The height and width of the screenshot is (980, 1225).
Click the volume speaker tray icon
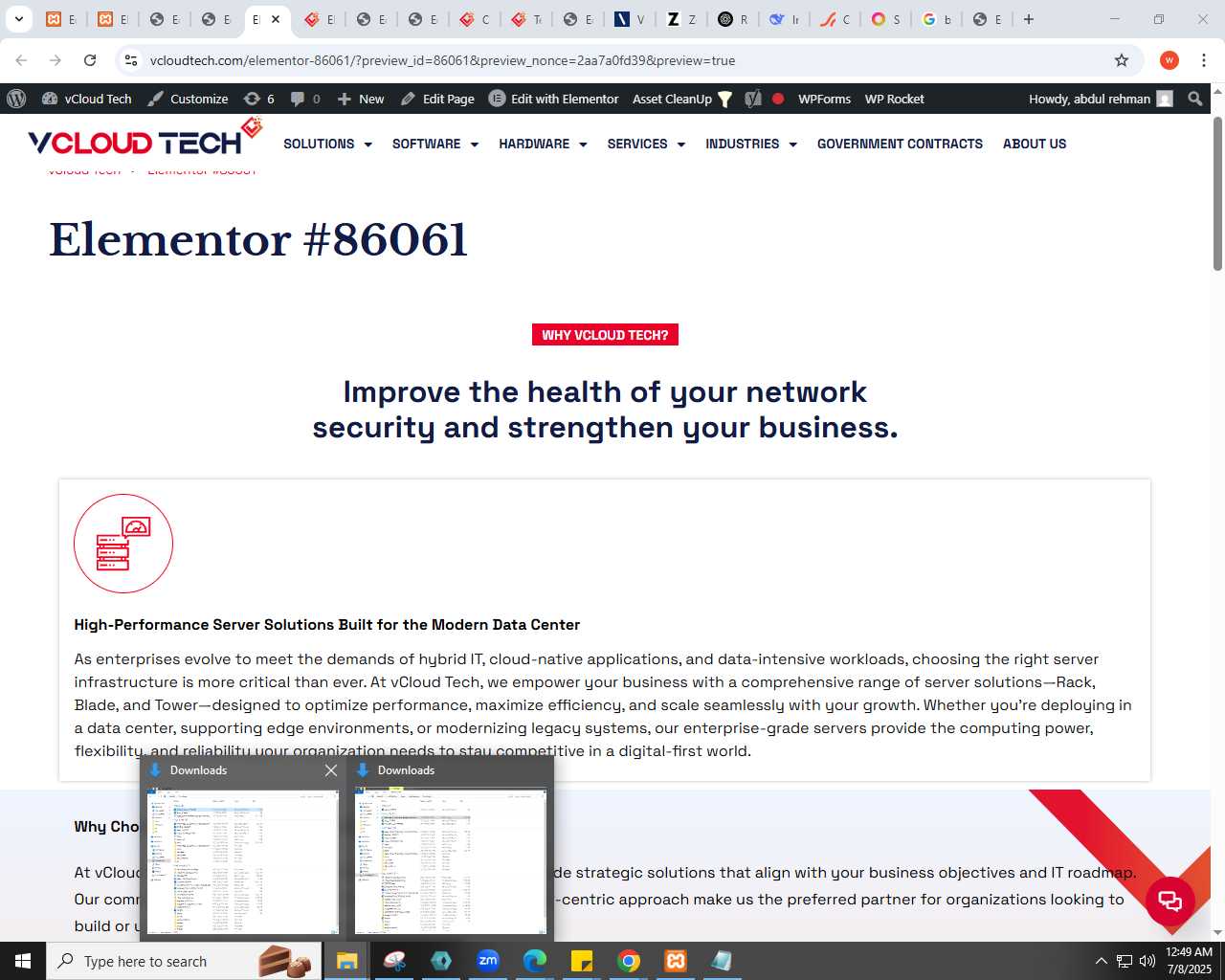click(x=1147, y=961)
